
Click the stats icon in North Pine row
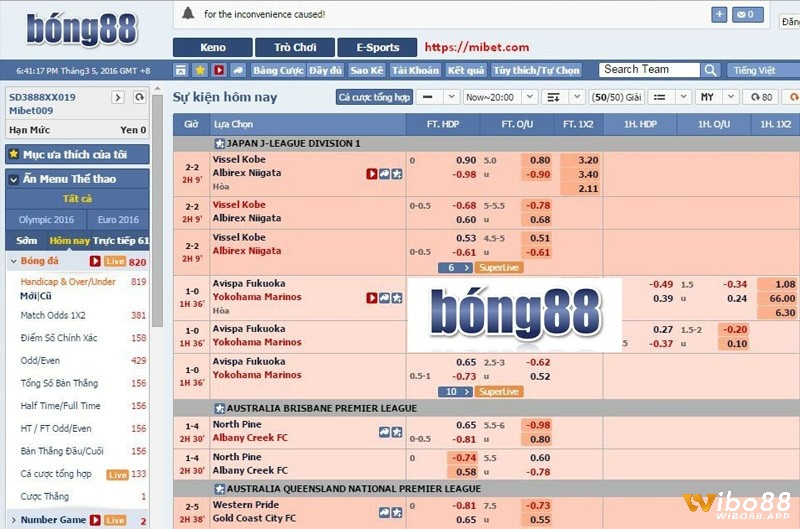[x=384, y=432]
